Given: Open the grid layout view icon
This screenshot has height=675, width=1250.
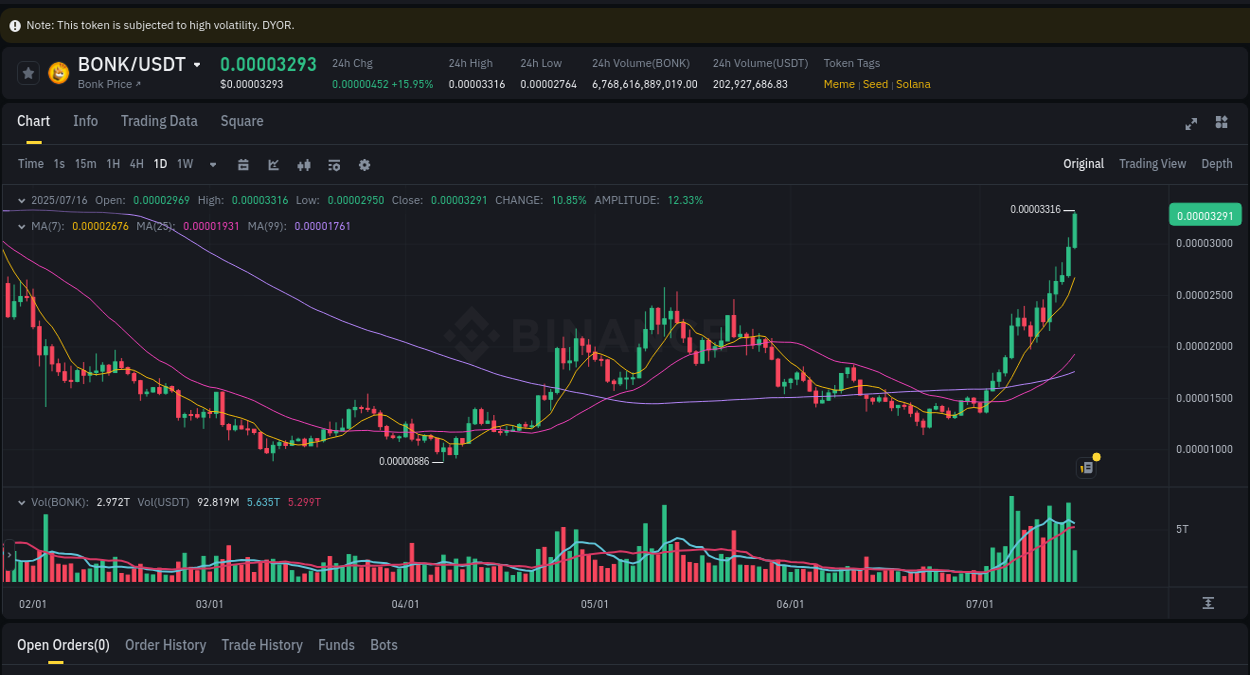Looking at the screenshot, I should click(1221, 122).
